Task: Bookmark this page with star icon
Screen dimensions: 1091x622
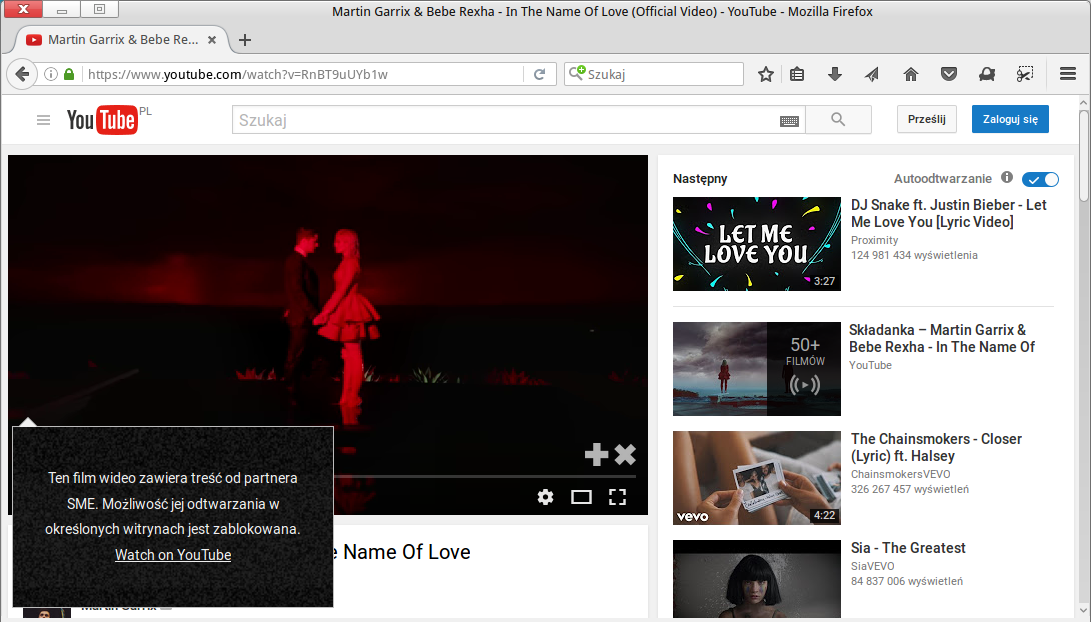Action: coord(765,74)
